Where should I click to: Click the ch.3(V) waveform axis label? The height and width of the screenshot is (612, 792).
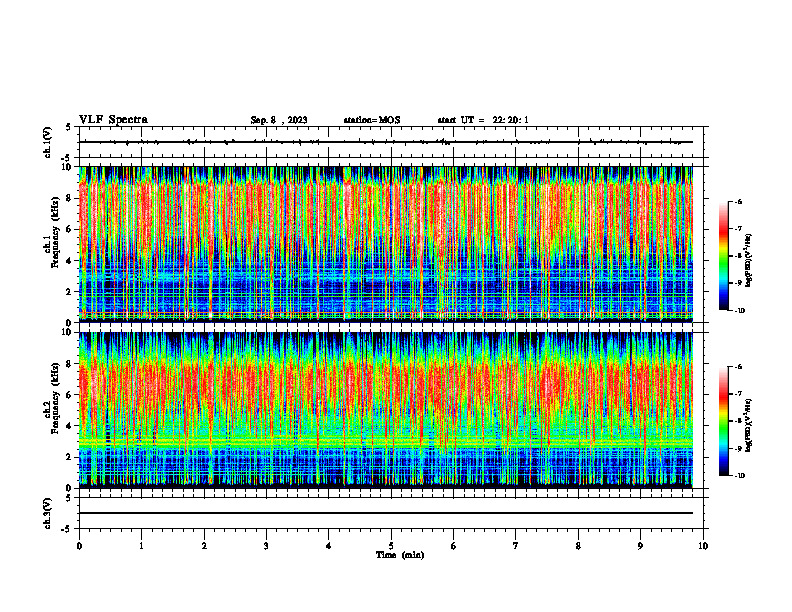(x=47, y=513)
